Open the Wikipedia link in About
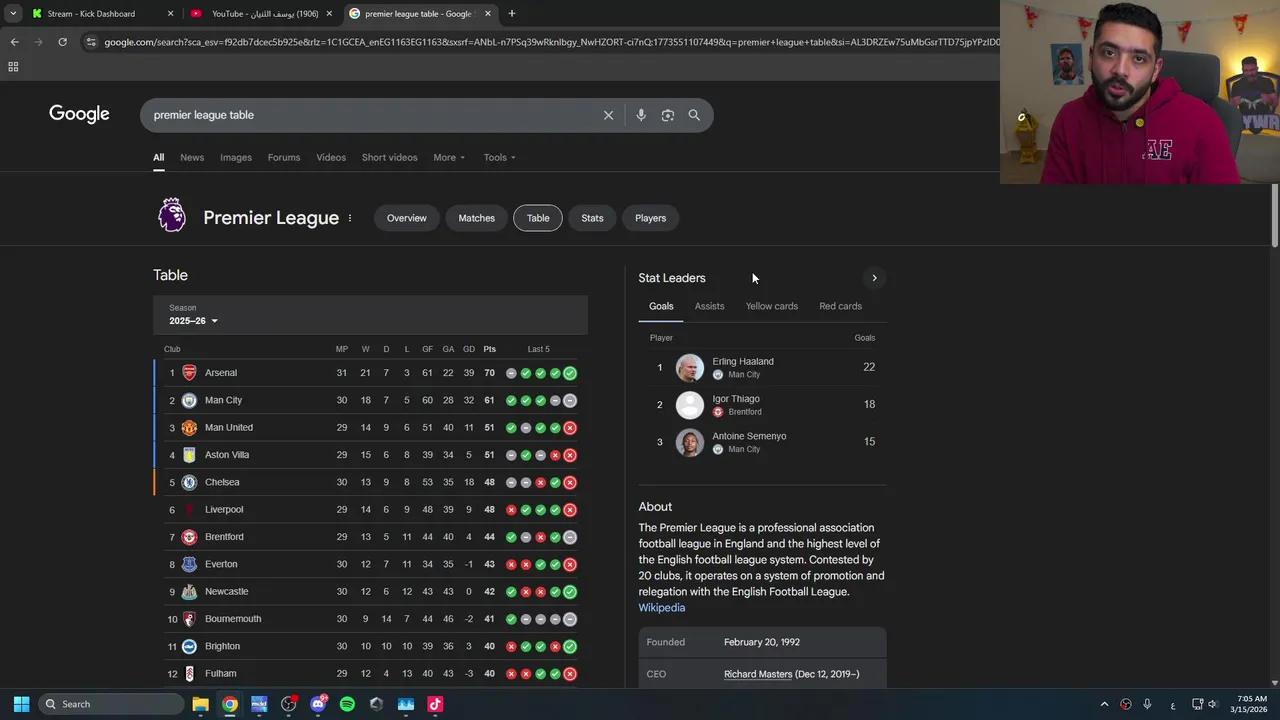This screenshot has width=1280, height=720. [662, 608]
